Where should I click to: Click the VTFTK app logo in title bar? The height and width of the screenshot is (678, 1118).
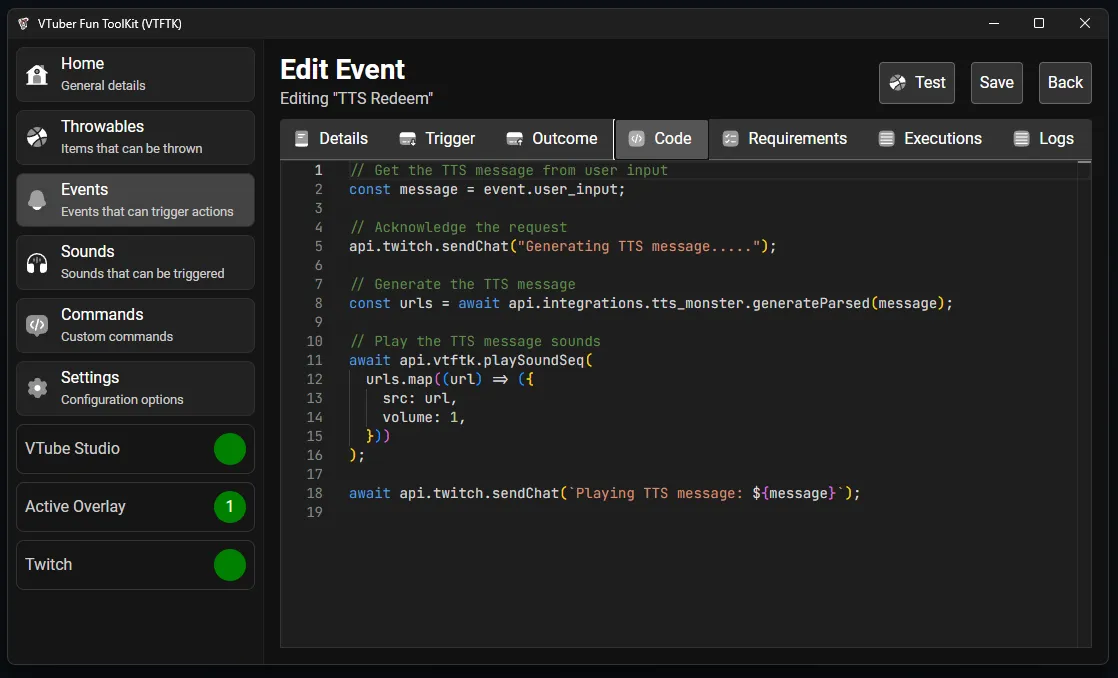coord(24,23)
